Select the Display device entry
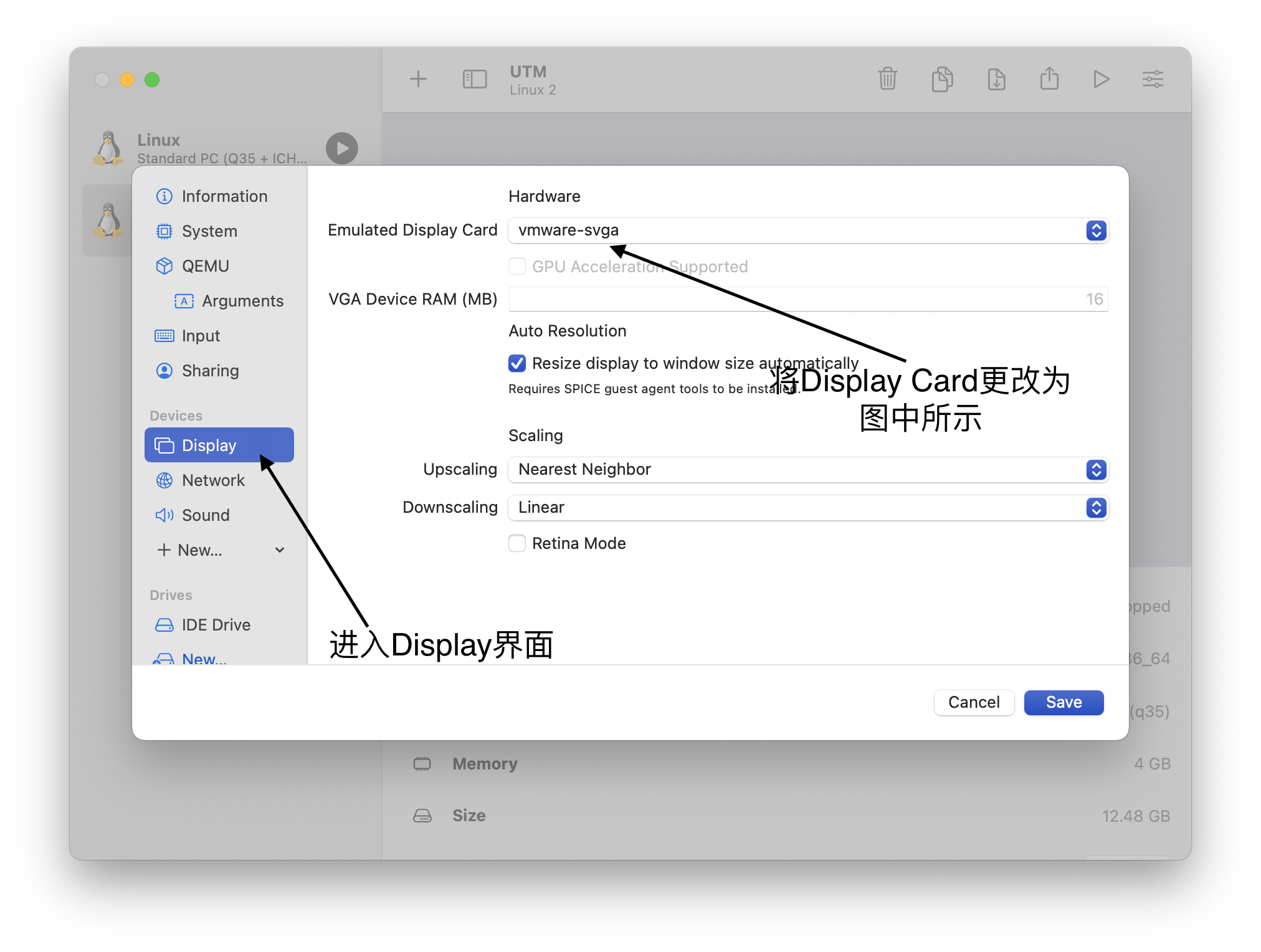Image resolution: width=1261 pixels, height=952 pixels. coord(219,445)
